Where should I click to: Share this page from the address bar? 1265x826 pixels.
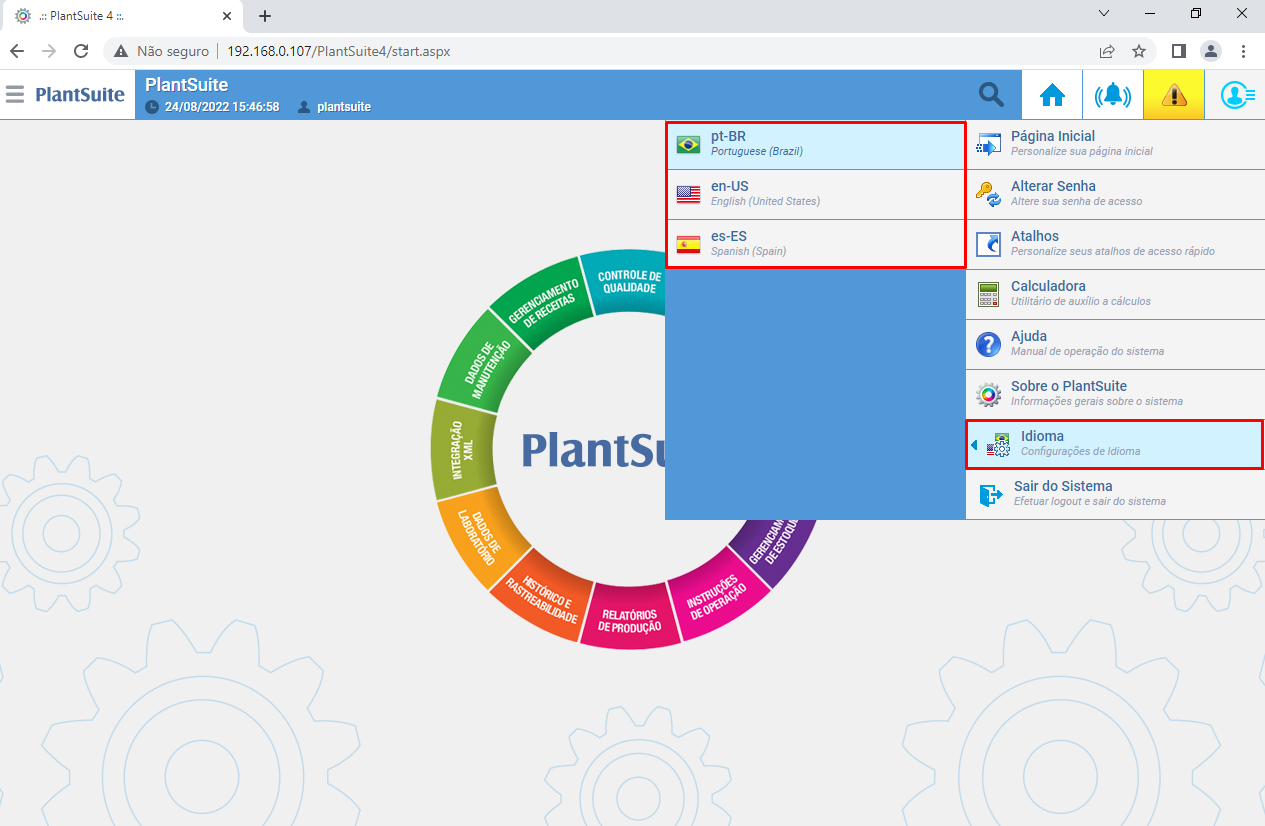[1107, 51]
